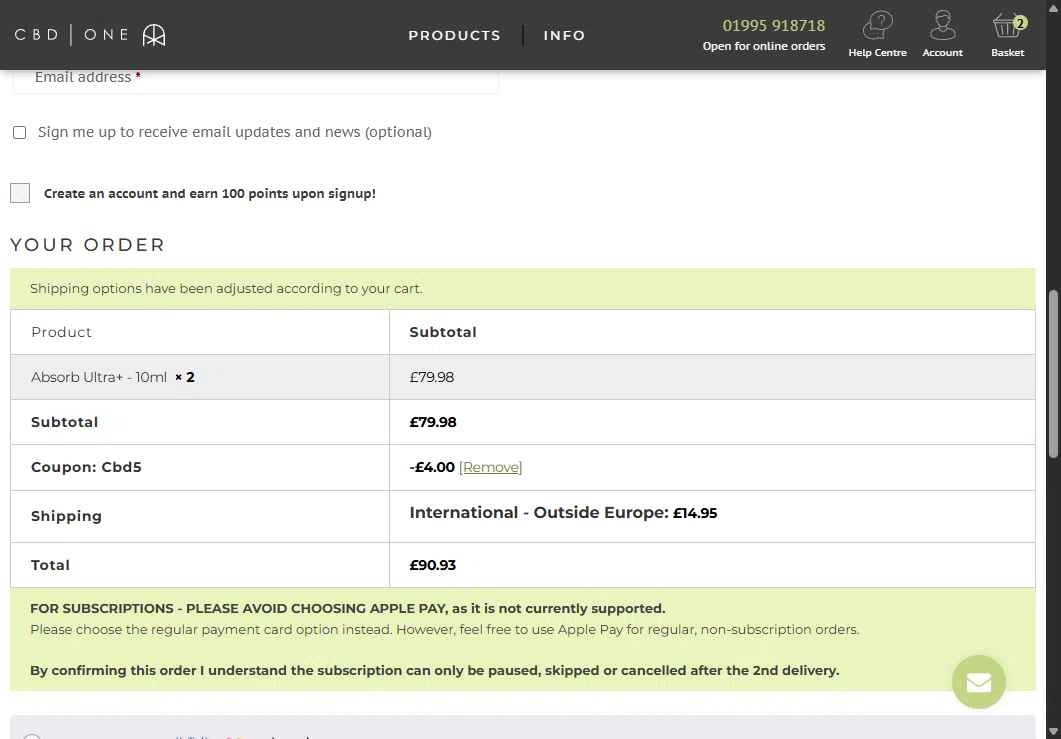The height and width of the screenshot is (739, 1061).
Task: Open the CBD One logo homepage
Action: [90, 35]
